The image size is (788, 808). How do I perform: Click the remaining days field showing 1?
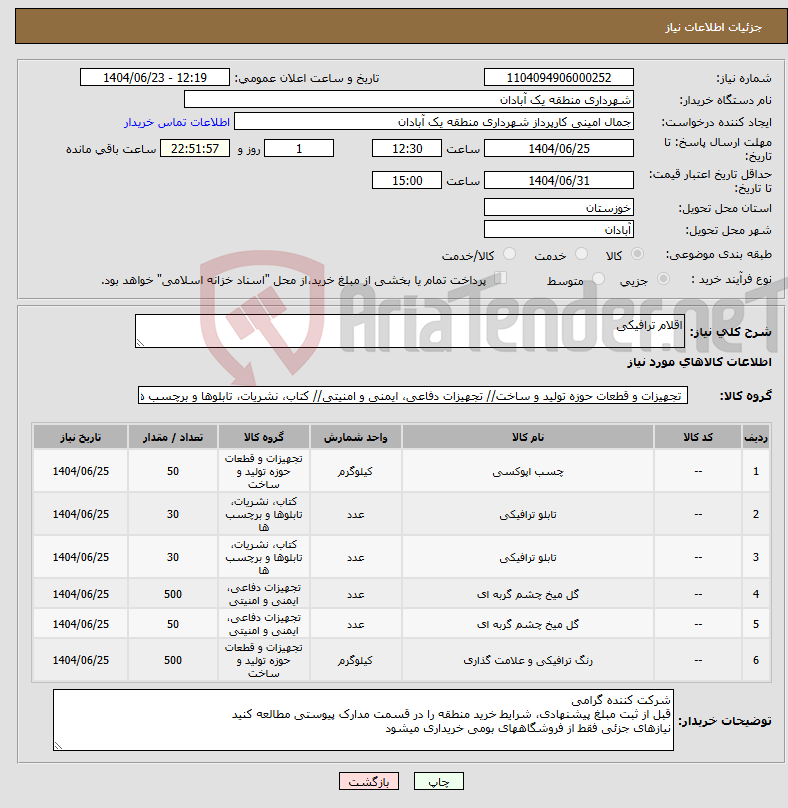click(x=299, y=149)
